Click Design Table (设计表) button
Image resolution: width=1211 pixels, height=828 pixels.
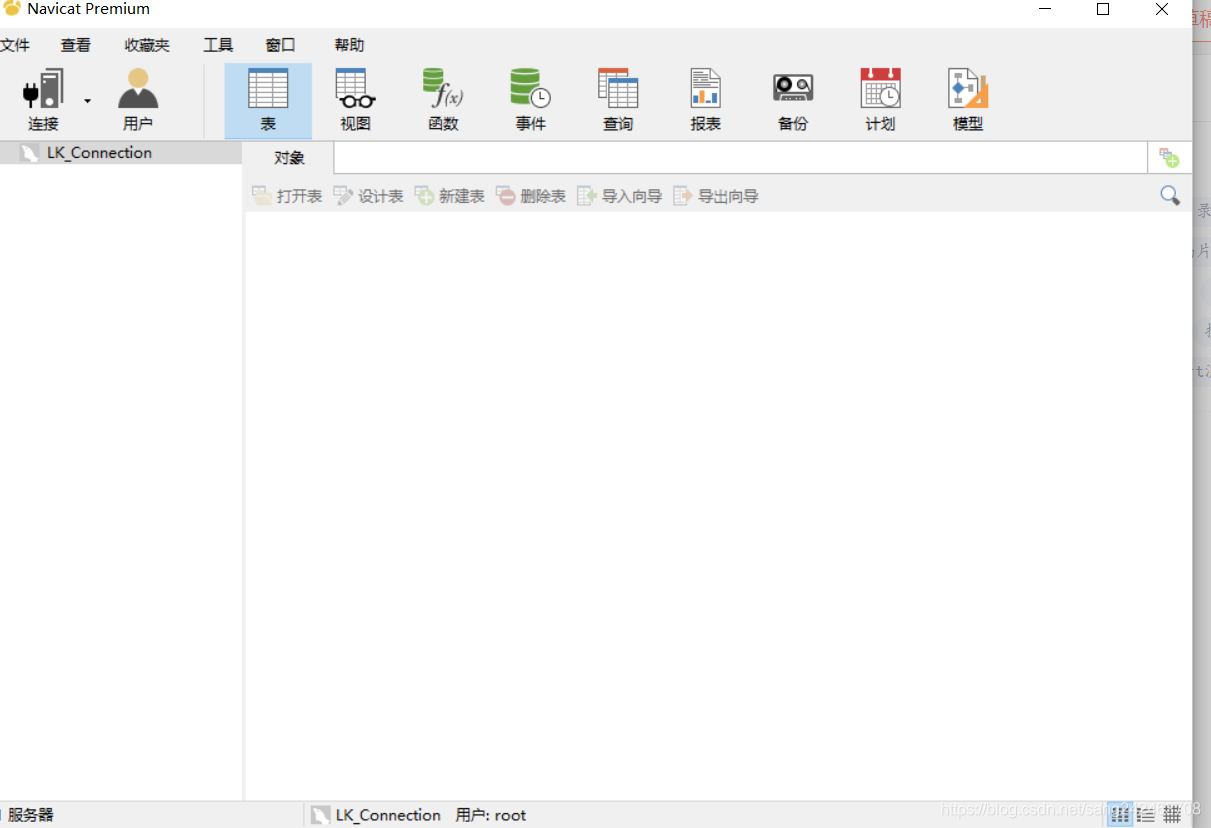point(368,196)
